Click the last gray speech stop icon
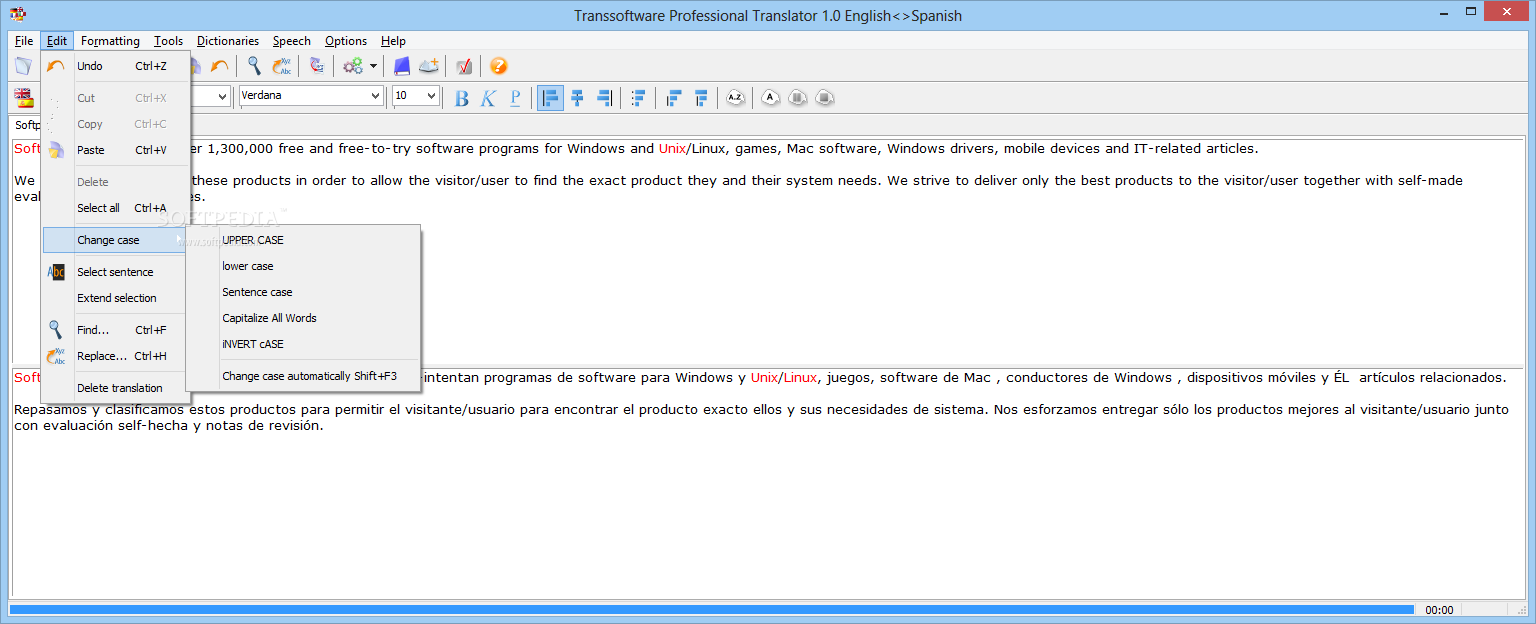 click(823, 98)
